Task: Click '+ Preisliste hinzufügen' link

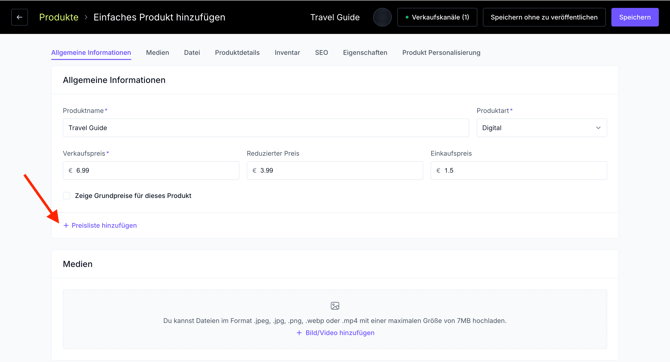Action: coord(100,225)
